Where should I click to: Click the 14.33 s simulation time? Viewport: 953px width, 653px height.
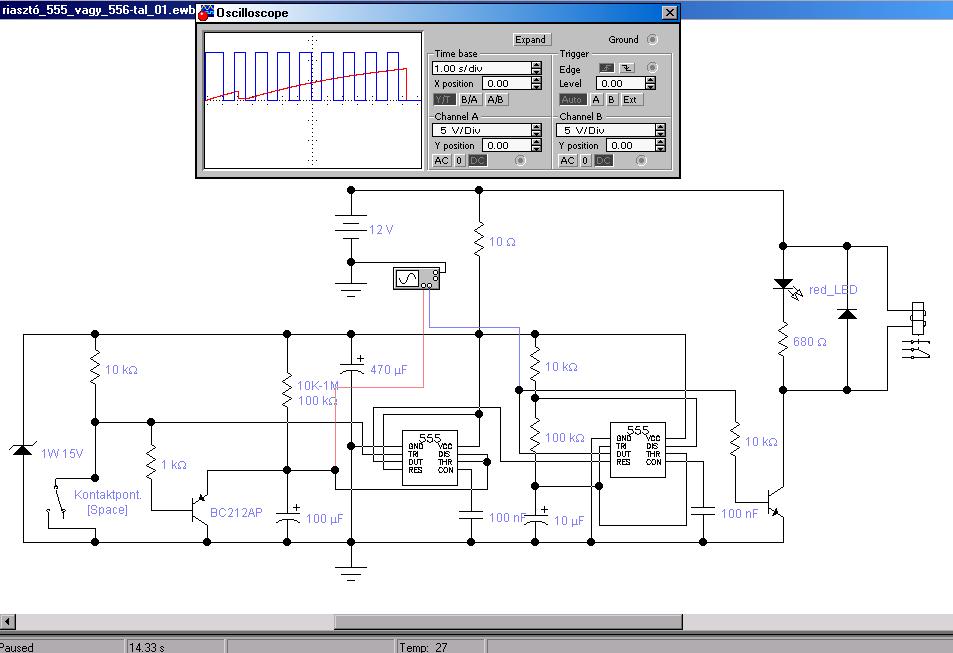(x=147, y=647)
